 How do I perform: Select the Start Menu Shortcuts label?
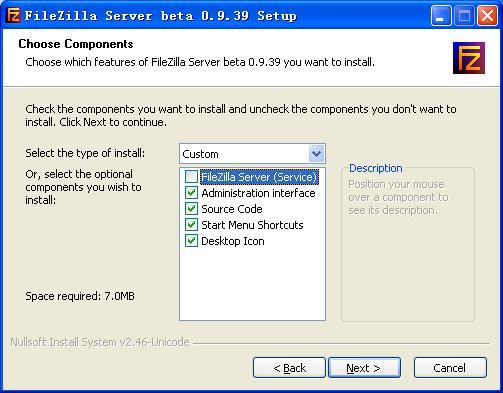coord(252,225)
